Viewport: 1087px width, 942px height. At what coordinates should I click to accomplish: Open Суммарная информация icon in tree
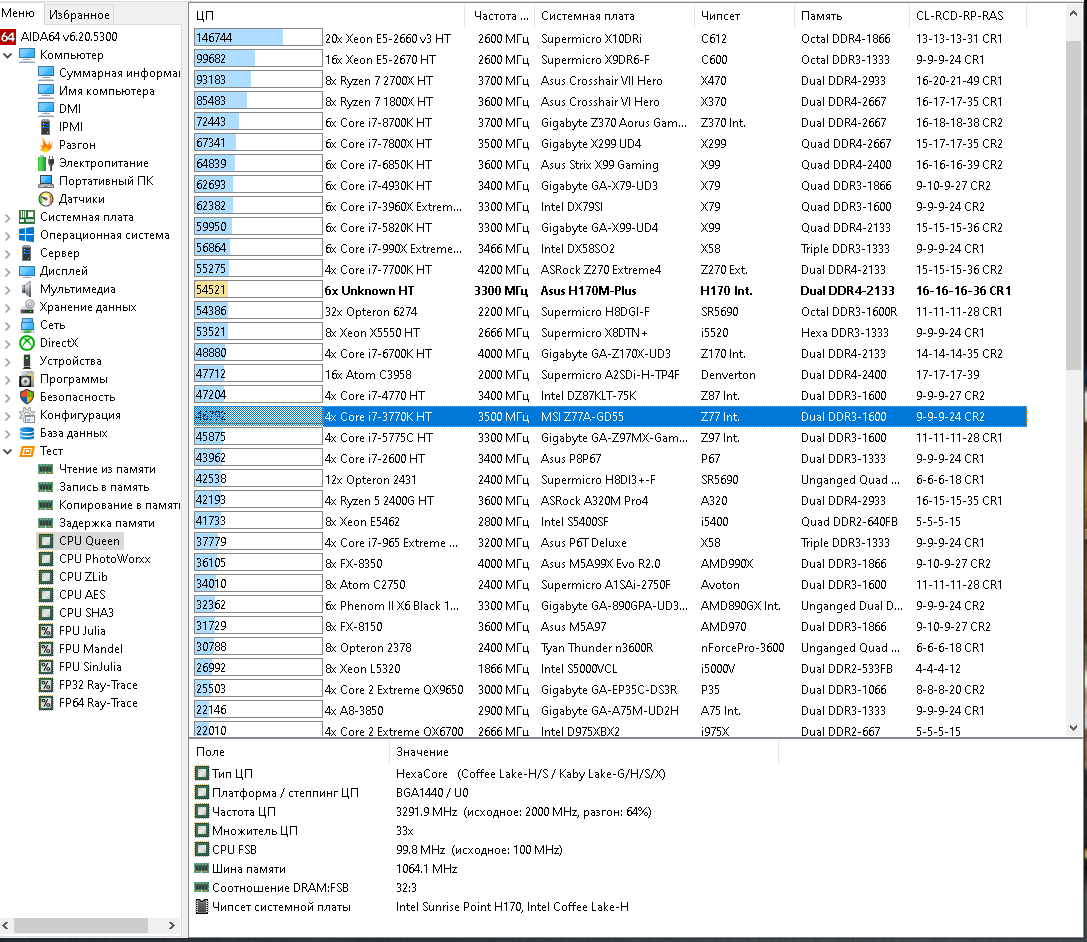[x=46, y=73]
